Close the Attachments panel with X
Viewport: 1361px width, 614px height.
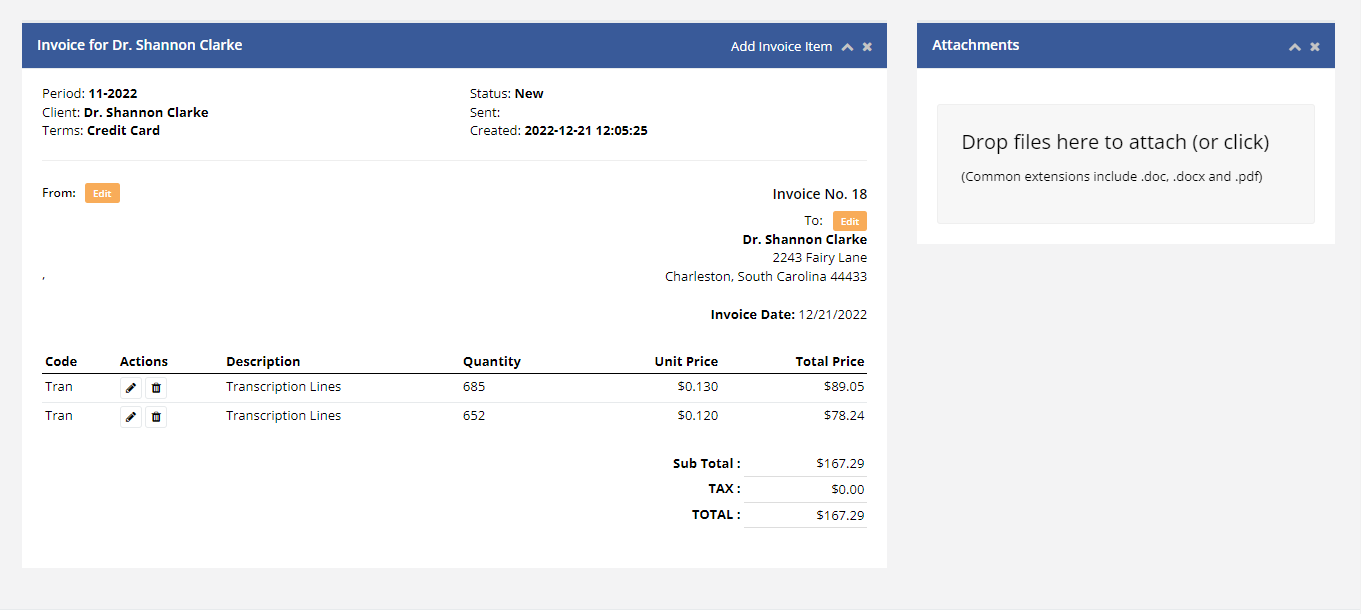point(1315,47)
